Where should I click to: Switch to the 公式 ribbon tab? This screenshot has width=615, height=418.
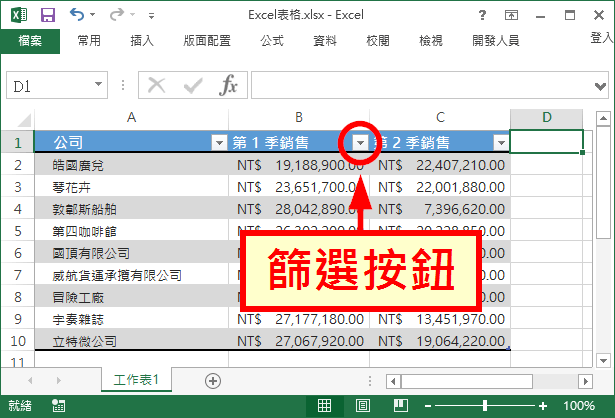pos(272,41)
